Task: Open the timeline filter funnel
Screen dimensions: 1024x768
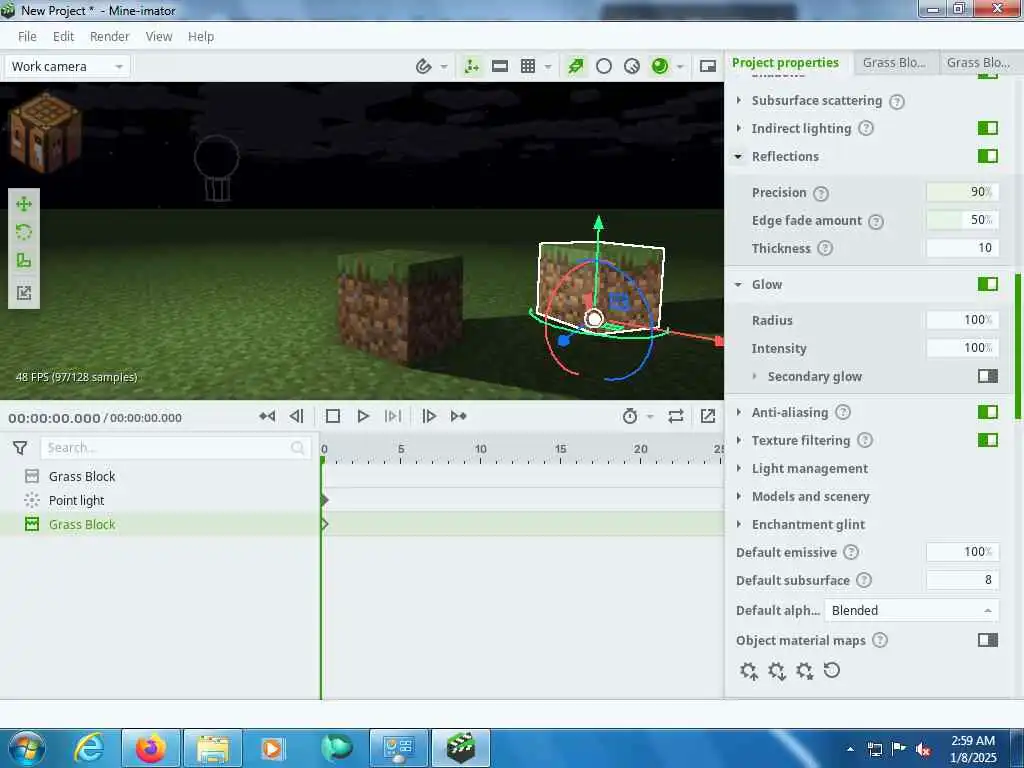Action: point(20,448)
